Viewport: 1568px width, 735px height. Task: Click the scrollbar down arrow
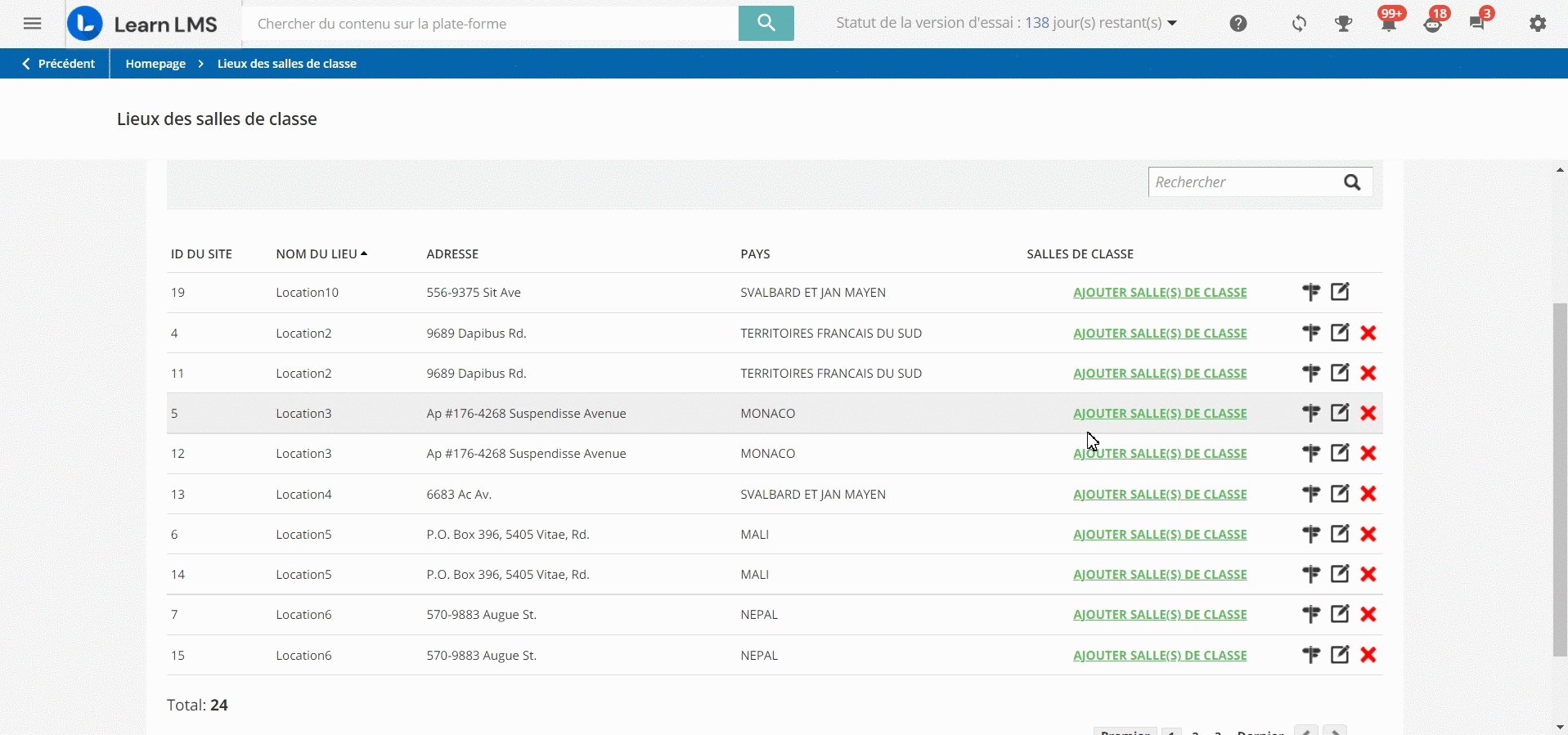(1560, 727)
